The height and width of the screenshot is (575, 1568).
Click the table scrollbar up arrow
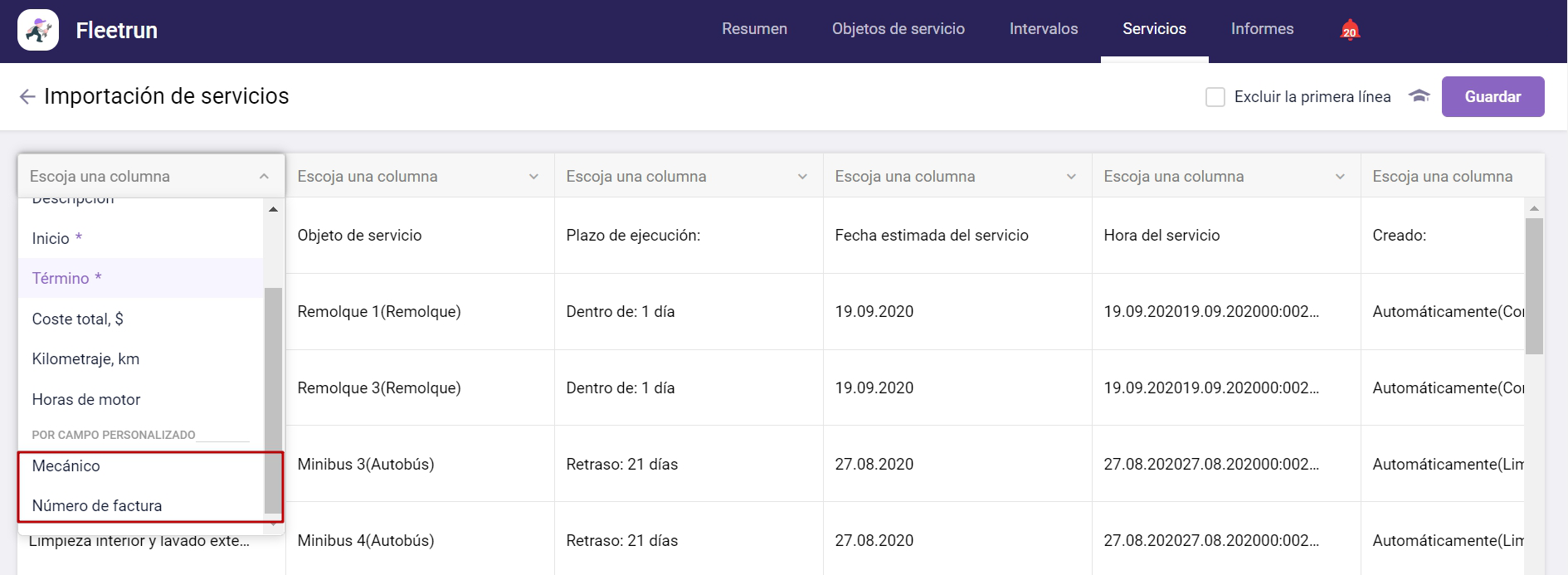tap(1534, 208)
